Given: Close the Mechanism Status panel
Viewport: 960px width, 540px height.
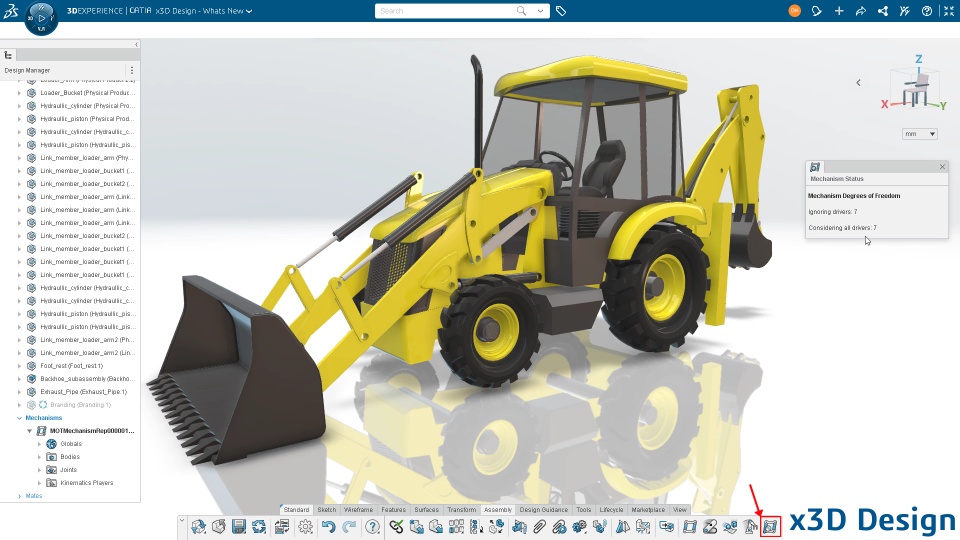Looking at the screenshot, I should click(x=942, y=167).
